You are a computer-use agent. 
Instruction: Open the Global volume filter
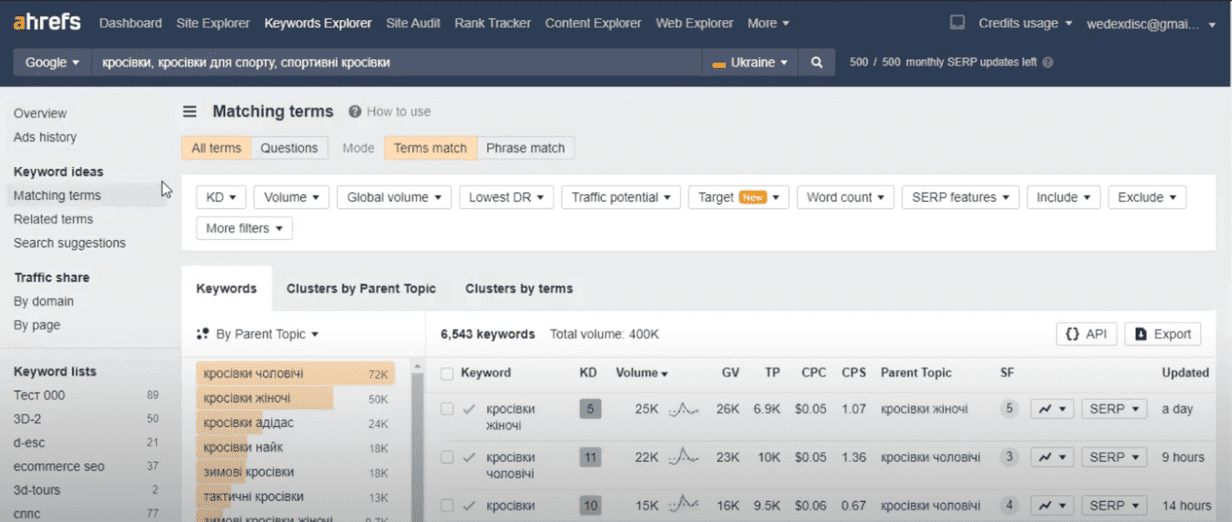point(394,197)
